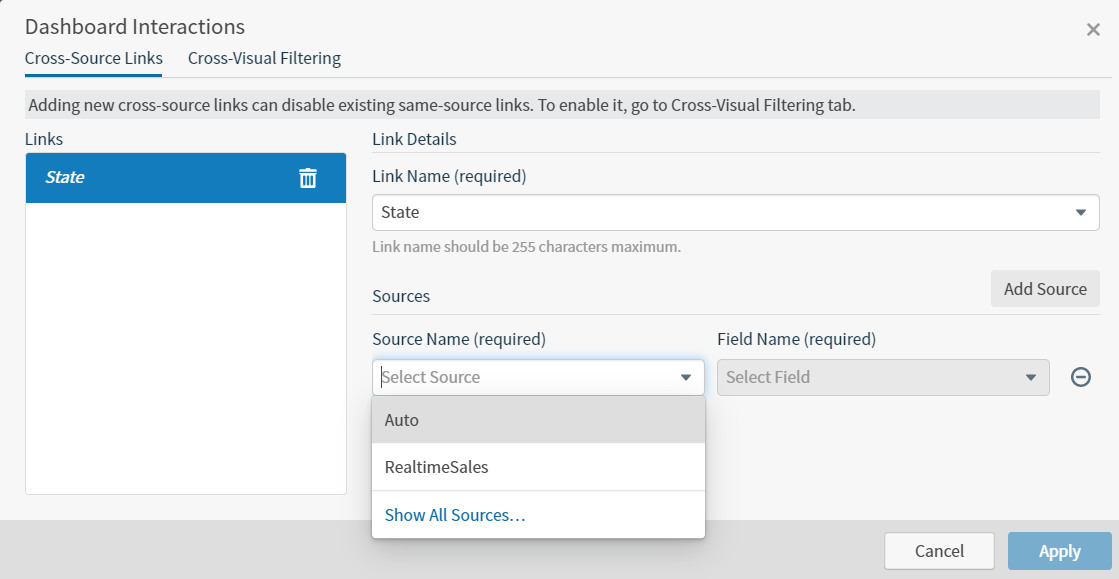Click the Add Source button

pos(1045,289)
